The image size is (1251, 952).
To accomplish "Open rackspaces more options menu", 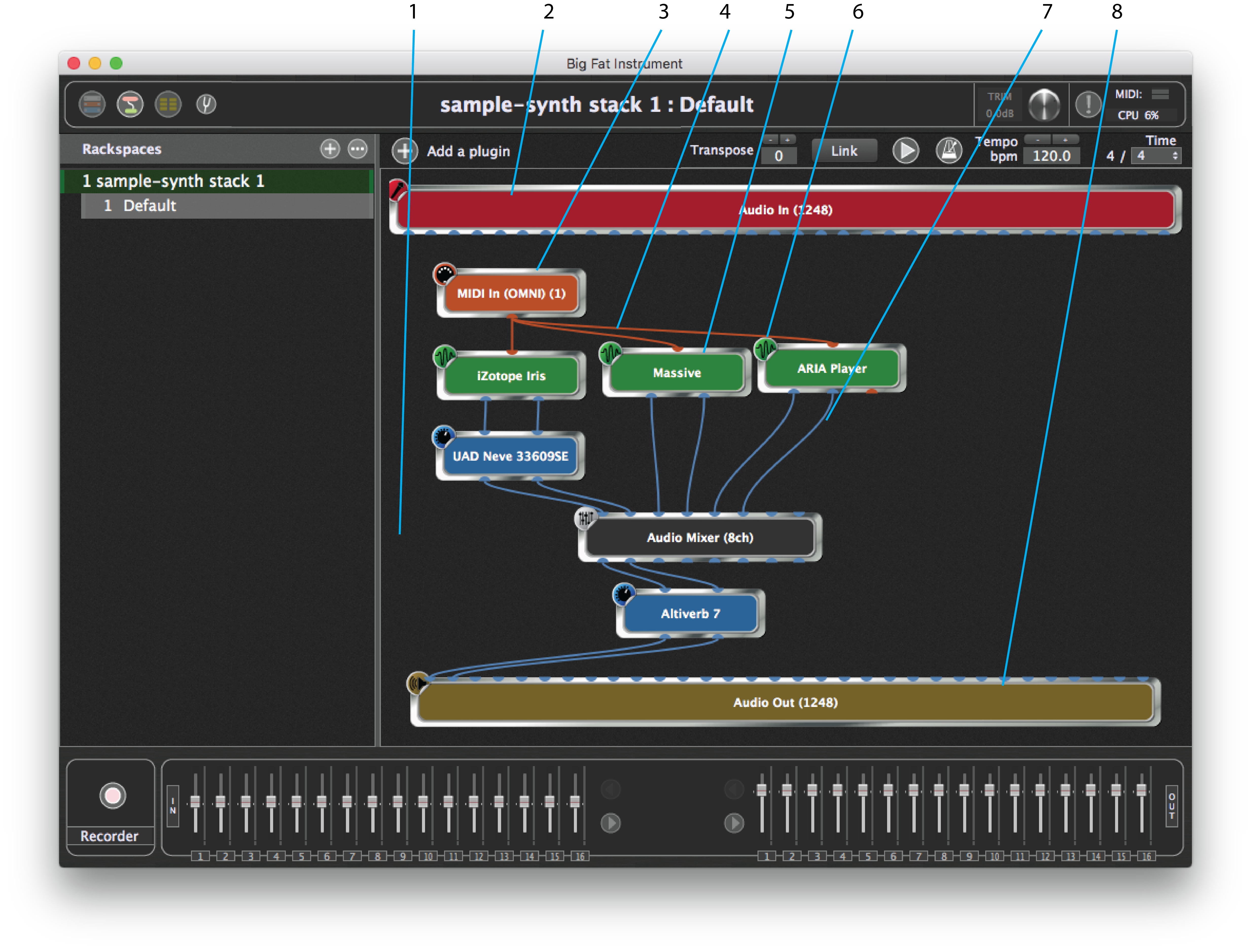I will (358, 149).
